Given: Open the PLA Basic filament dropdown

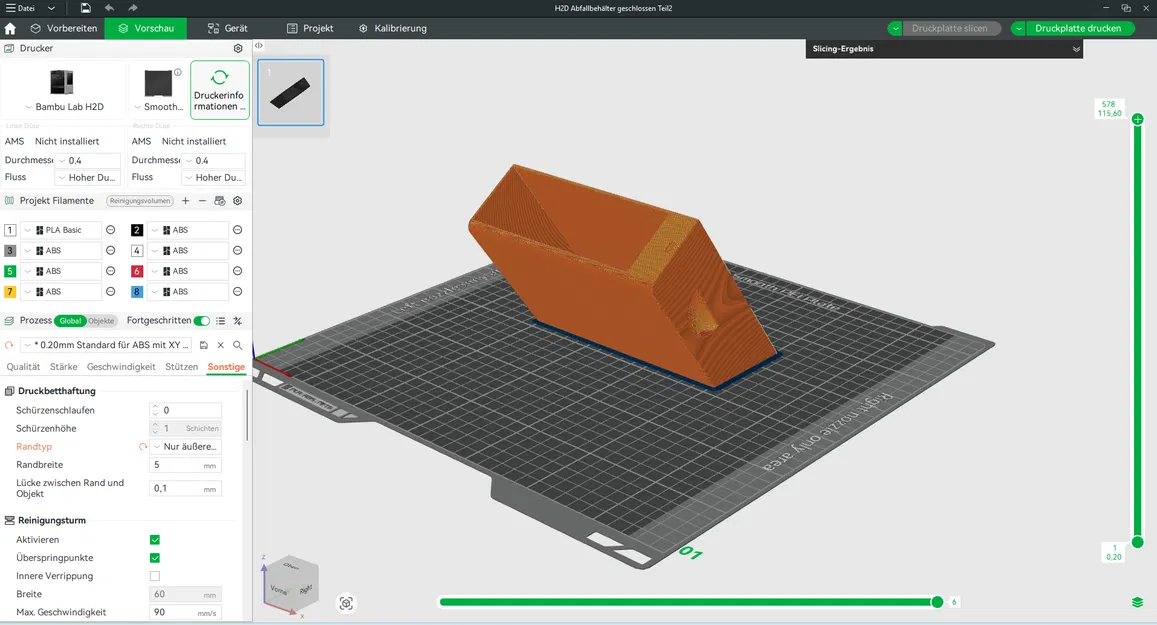Looking at the screenshot, I should [61, 230].
